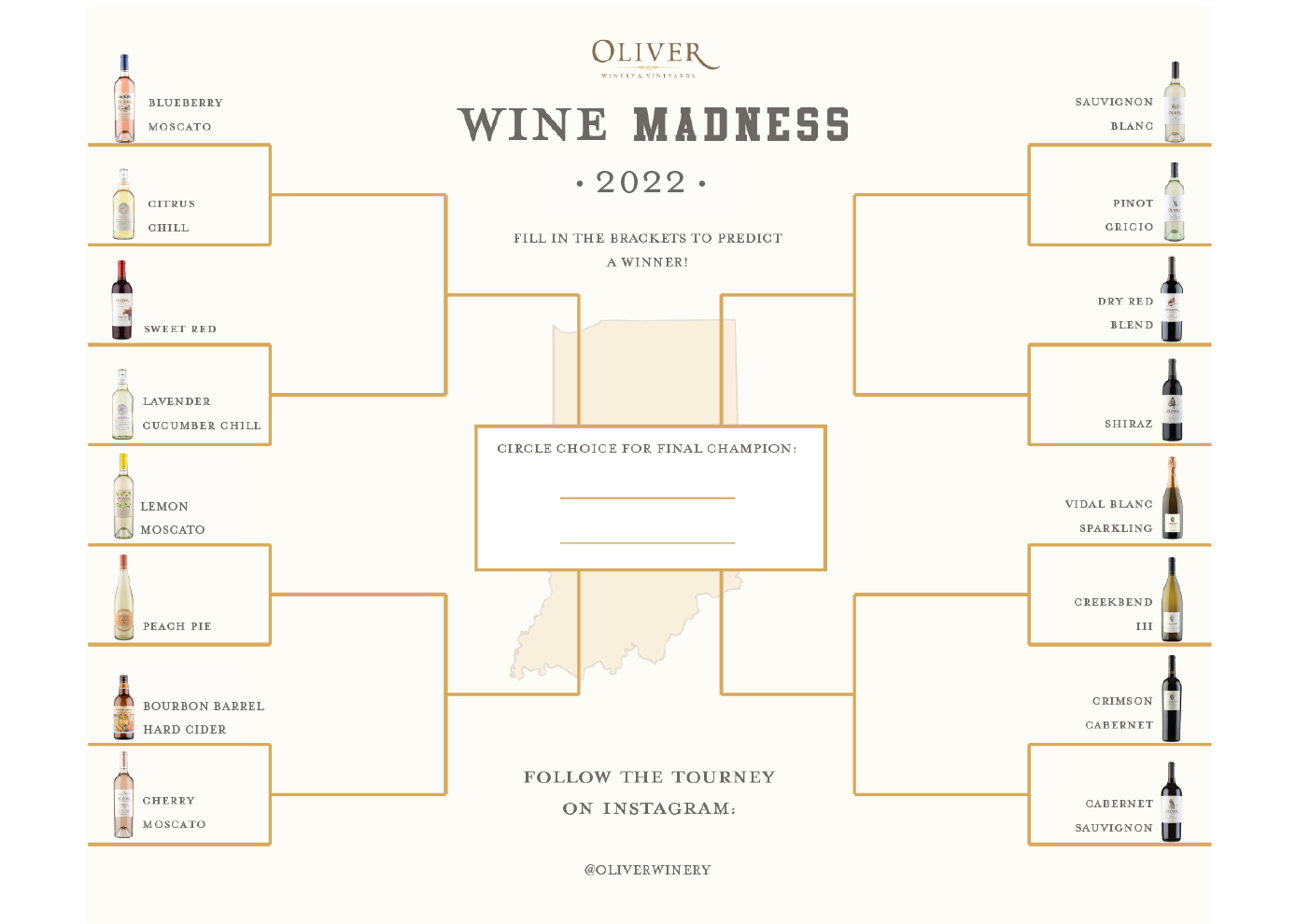Viewport: 1296px width, 924px height.
Task: Click the Oliver Winery logo
Action: (x=655, y=58)
